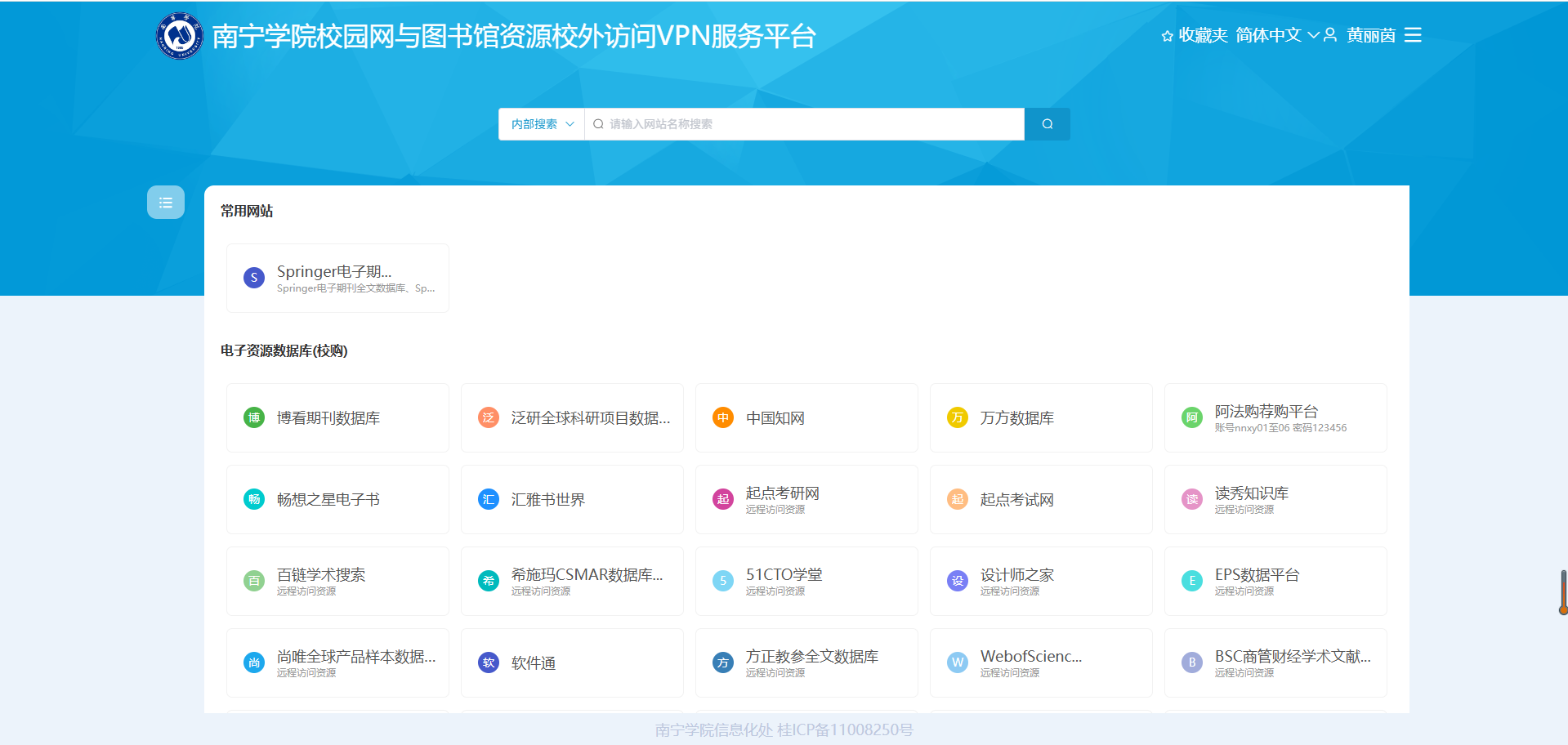This screenshot has height=745, width=1568.
Task: Open 读秀知识库 link
Action: [1252, 493]
